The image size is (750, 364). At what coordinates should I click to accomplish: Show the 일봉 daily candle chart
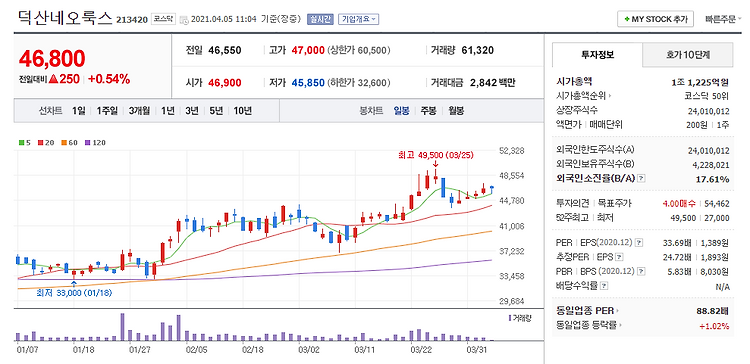coord(401,111)
